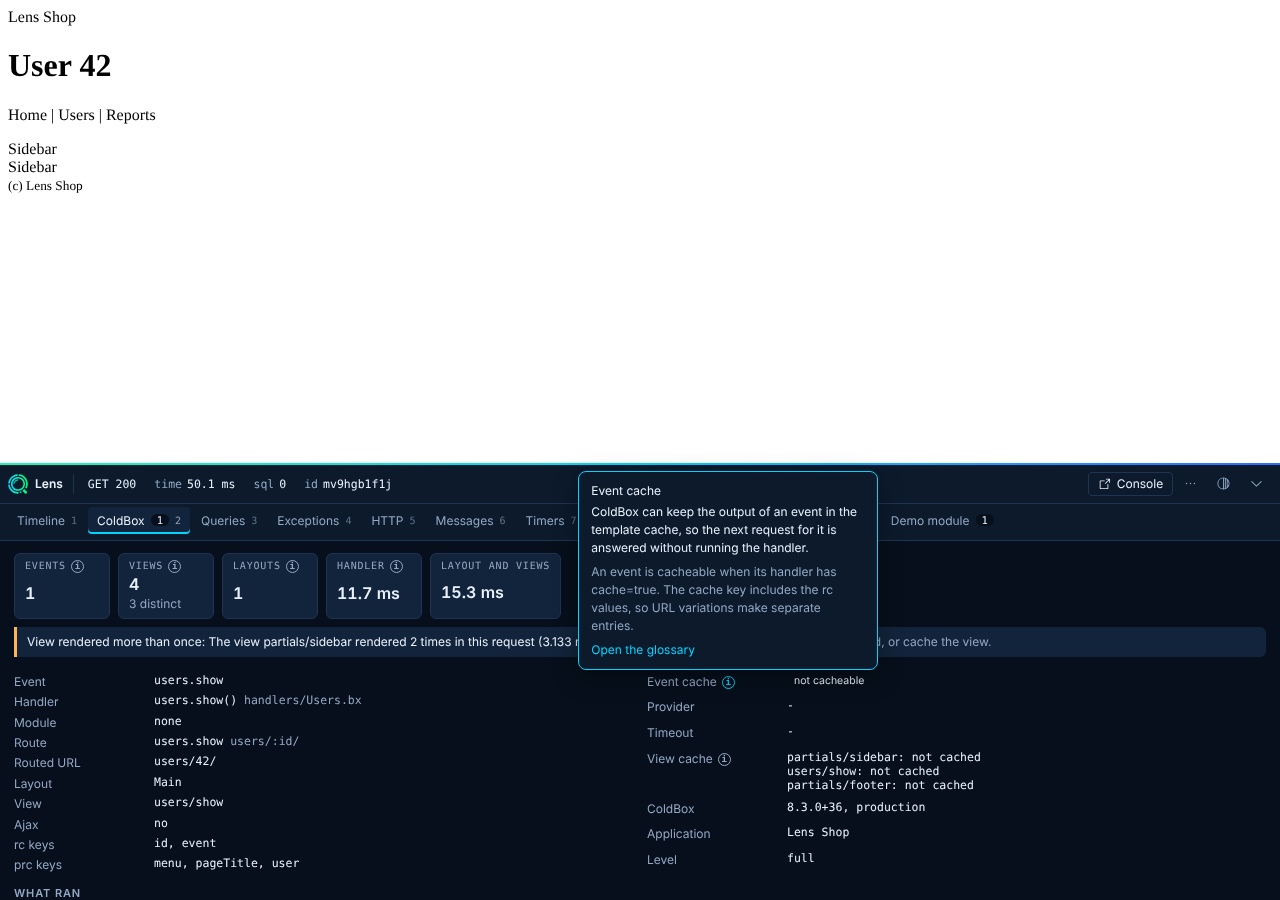Open the three-dots more options menu
This screenshot has height=900, width=1280.
point(1190,484)
